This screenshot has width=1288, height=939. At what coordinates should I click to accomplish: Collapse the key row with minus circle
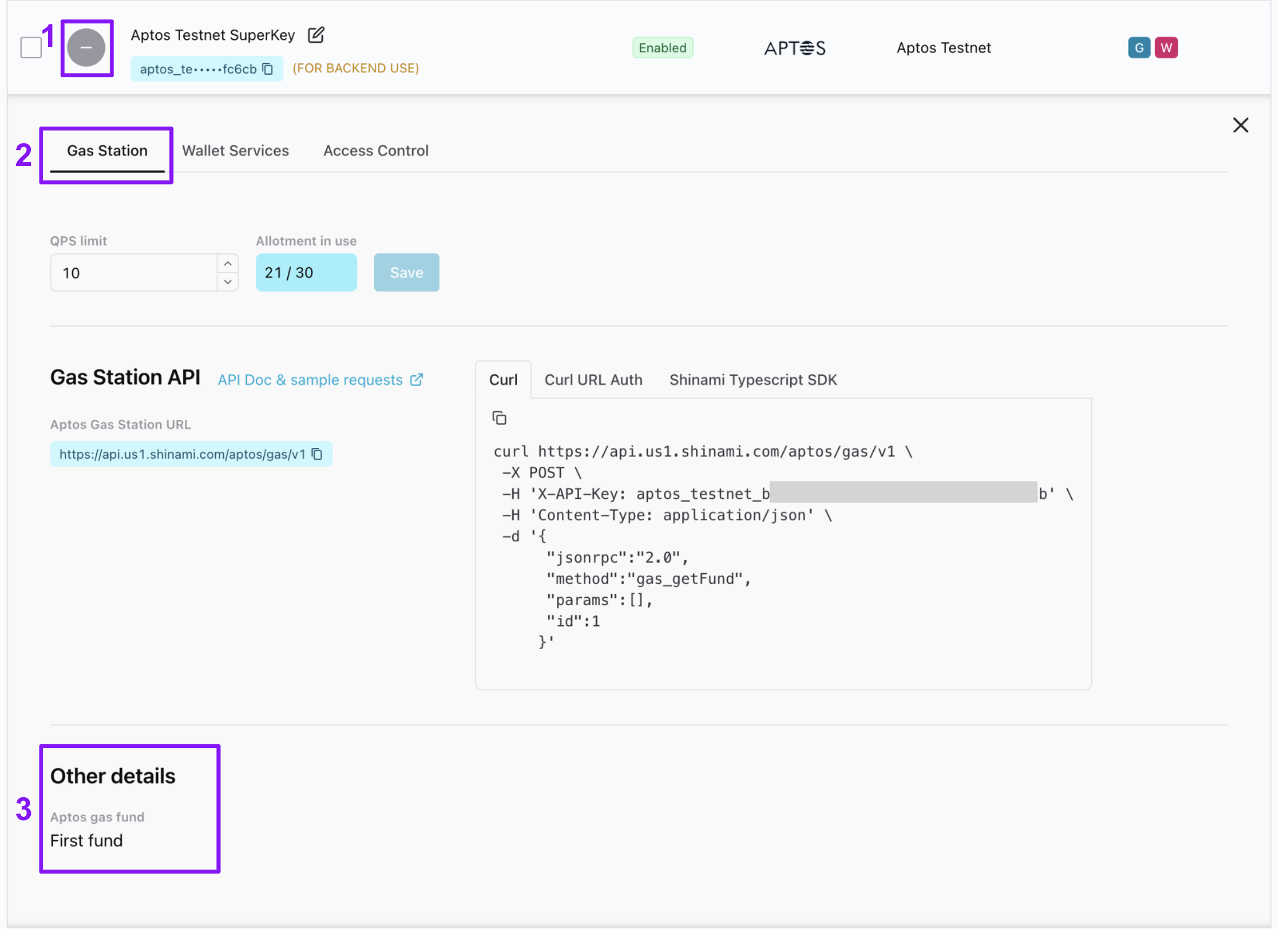click(x=87, y=48)
